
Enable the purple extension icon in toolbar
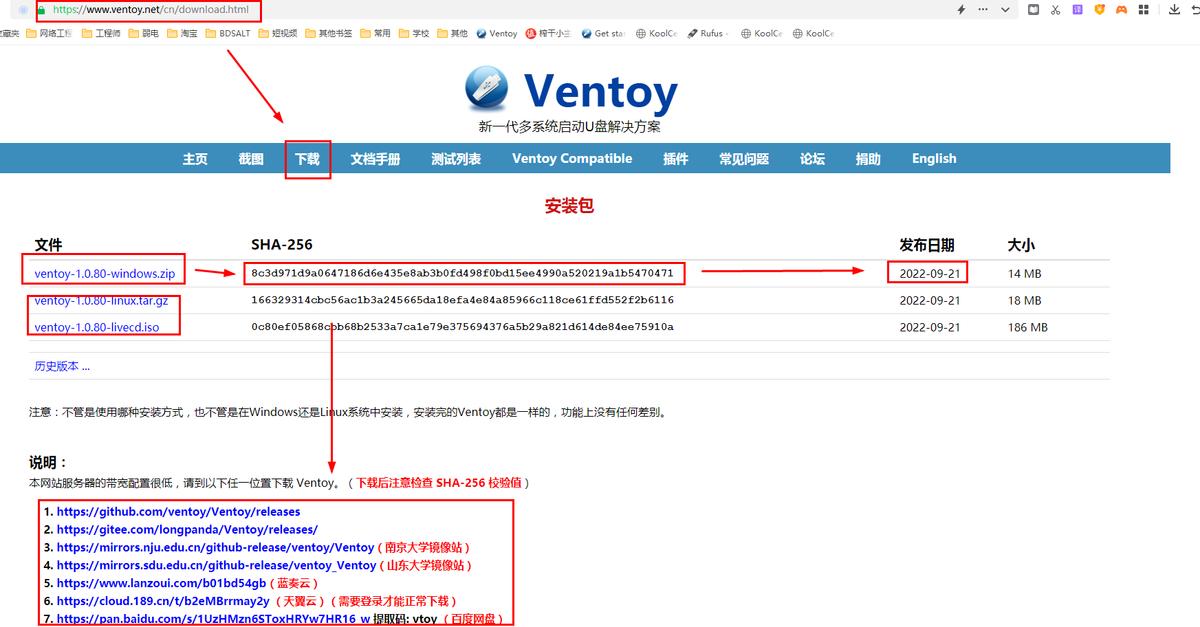(1077, 10)
